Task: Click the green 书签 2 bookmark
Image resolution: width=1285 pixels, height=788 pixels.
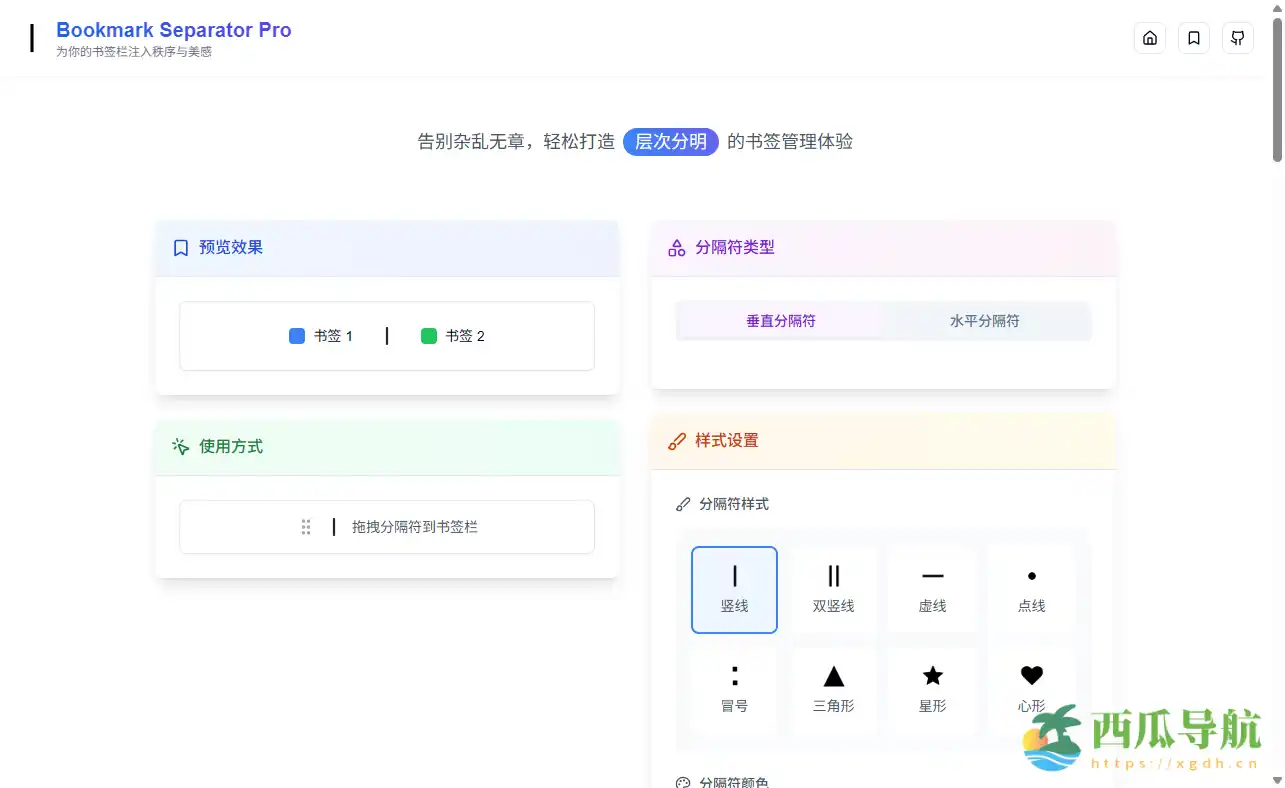Action: point(453,336)
